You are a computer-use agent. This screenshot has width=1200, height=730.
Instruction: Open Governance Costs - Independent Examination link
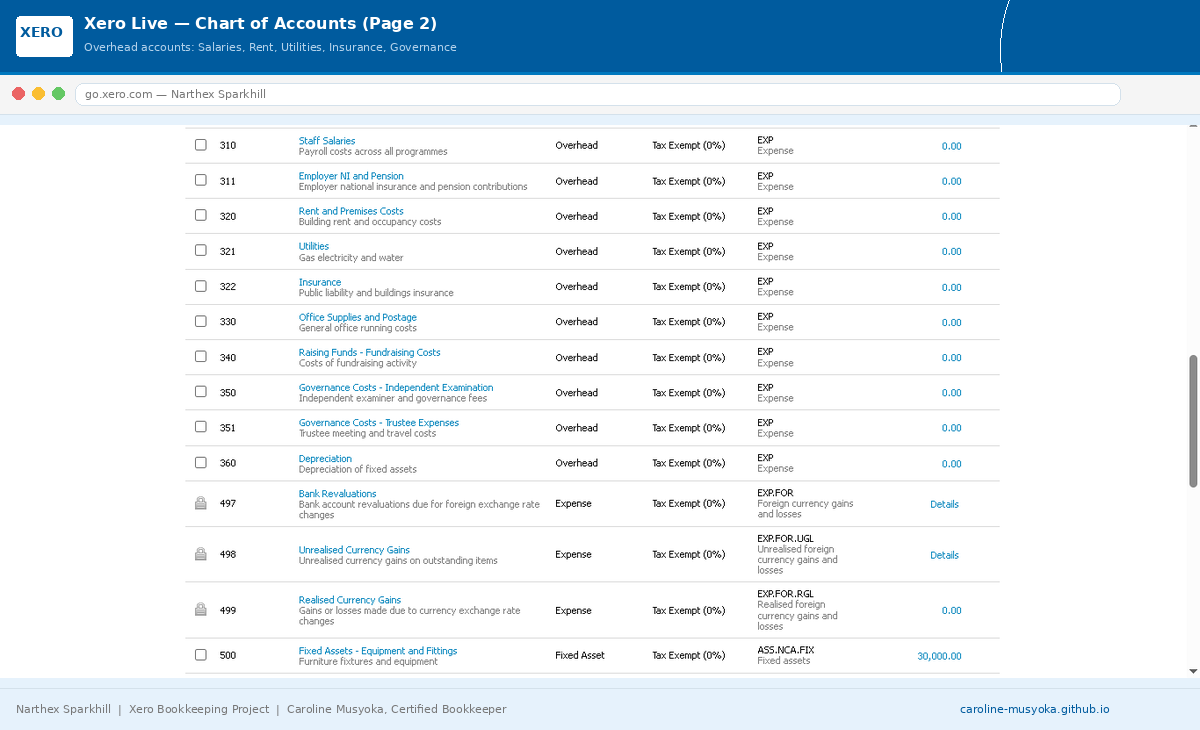[x=396, y=387]
